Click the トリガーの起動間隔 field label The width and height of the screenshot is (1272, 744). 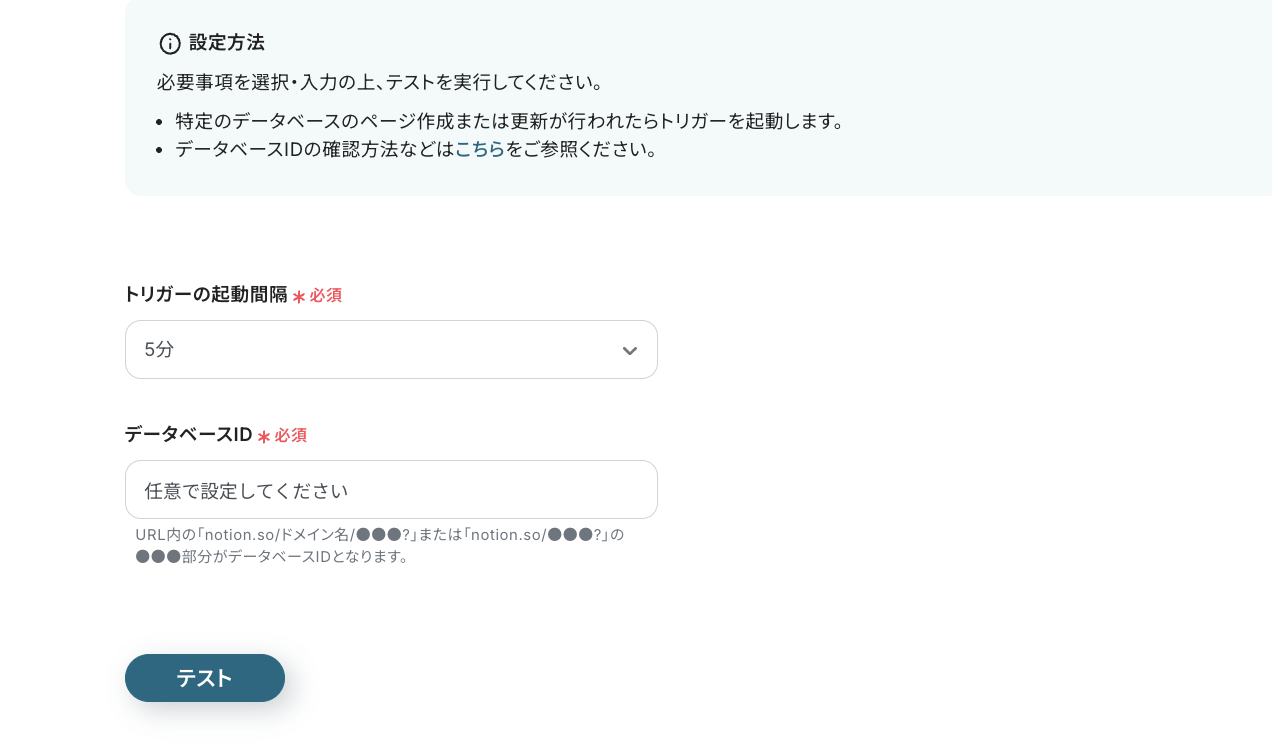pos(205,294)
